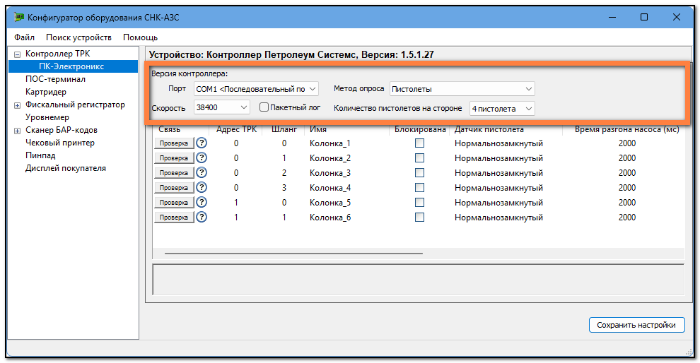Click Связь column header
700x363 pixels.
(169, 129)
